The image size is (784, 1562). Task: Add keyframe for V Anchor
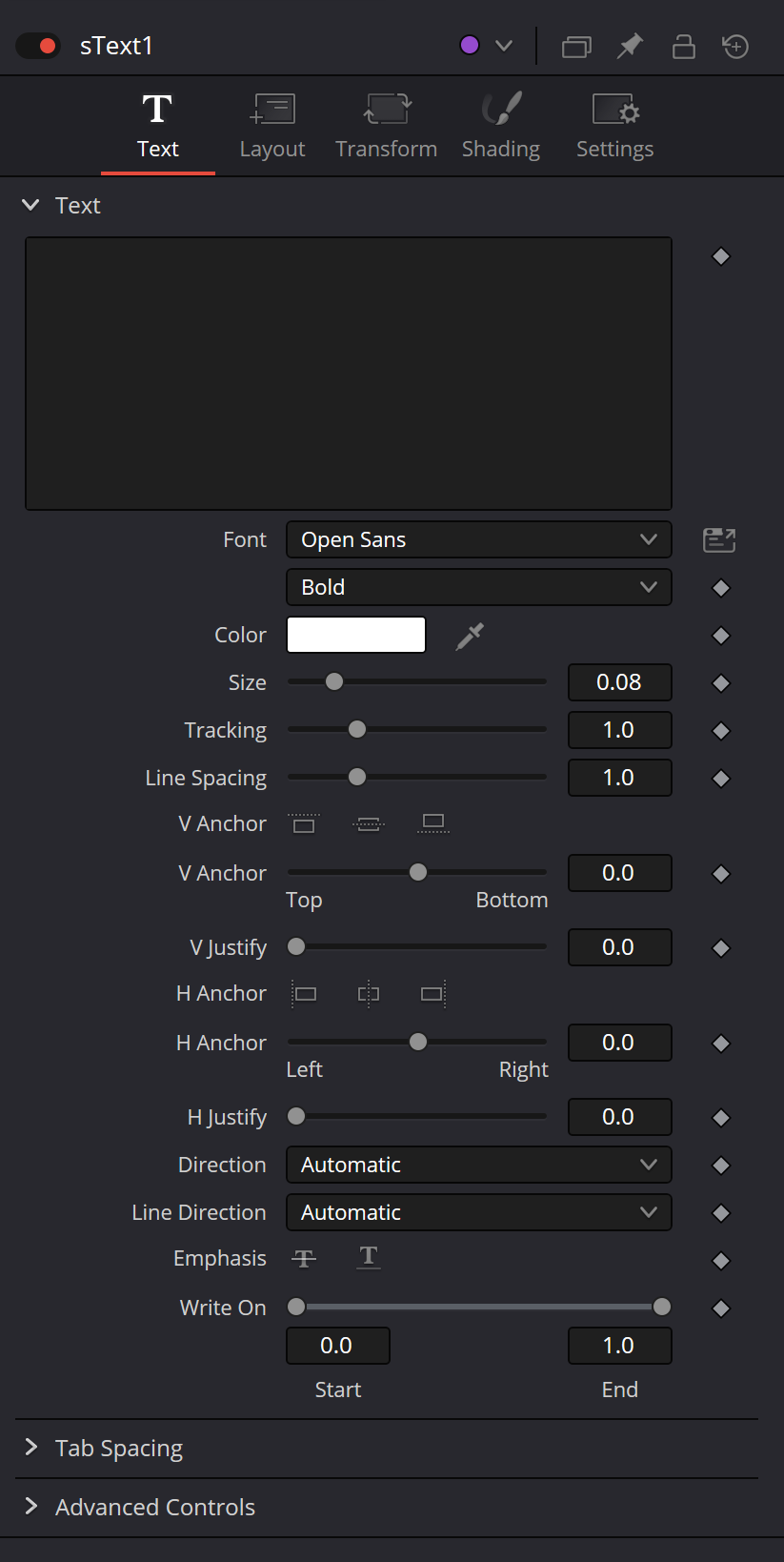click(x=721, y=874)
